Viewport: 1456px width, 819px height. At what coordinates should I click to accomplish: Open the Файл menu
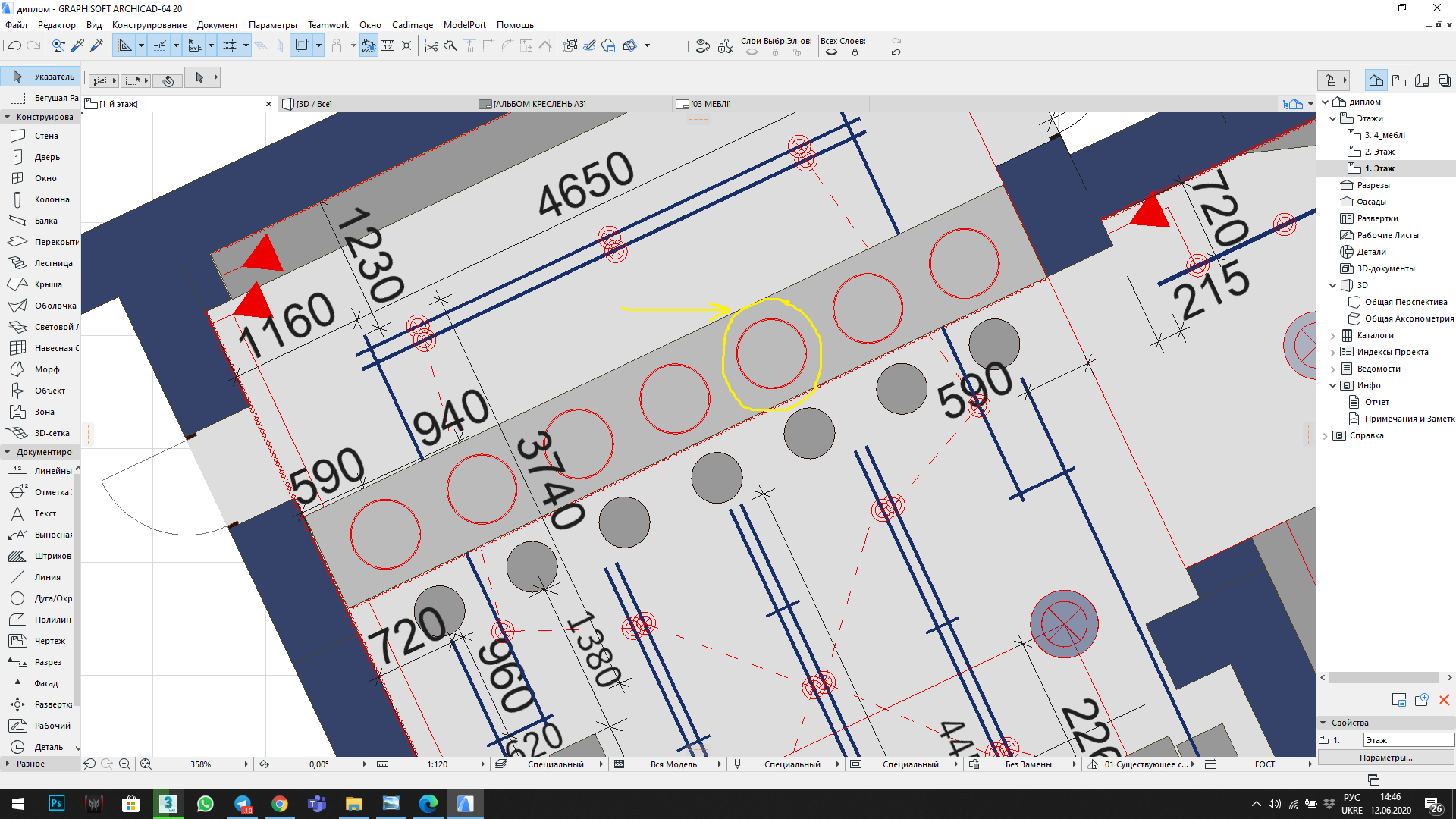click(x=18, y=24)
